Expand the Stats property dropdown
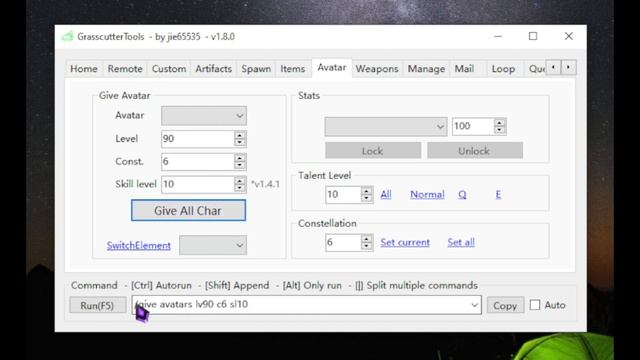The height and width of the screenshot is (360, 640). [x=386, y=127]
